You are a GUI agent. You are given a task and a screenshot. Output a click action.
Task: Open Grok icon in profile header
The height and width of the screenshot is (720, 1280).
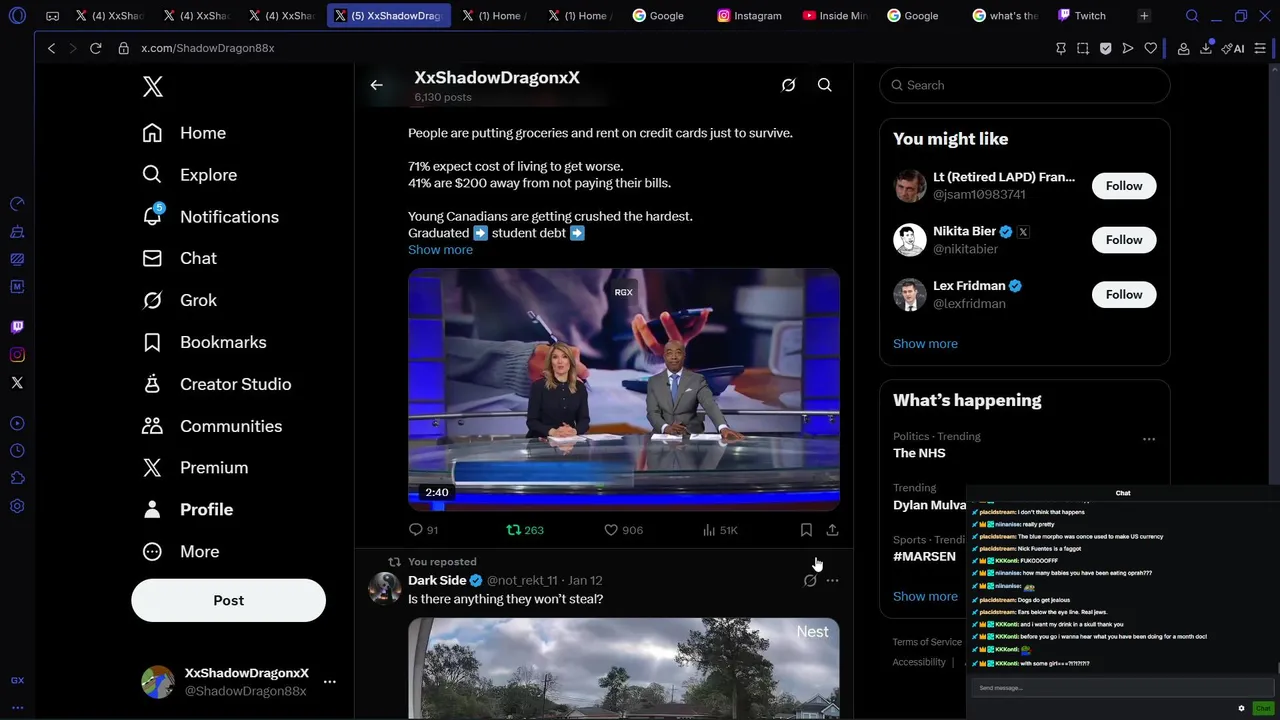pos(788,85)
